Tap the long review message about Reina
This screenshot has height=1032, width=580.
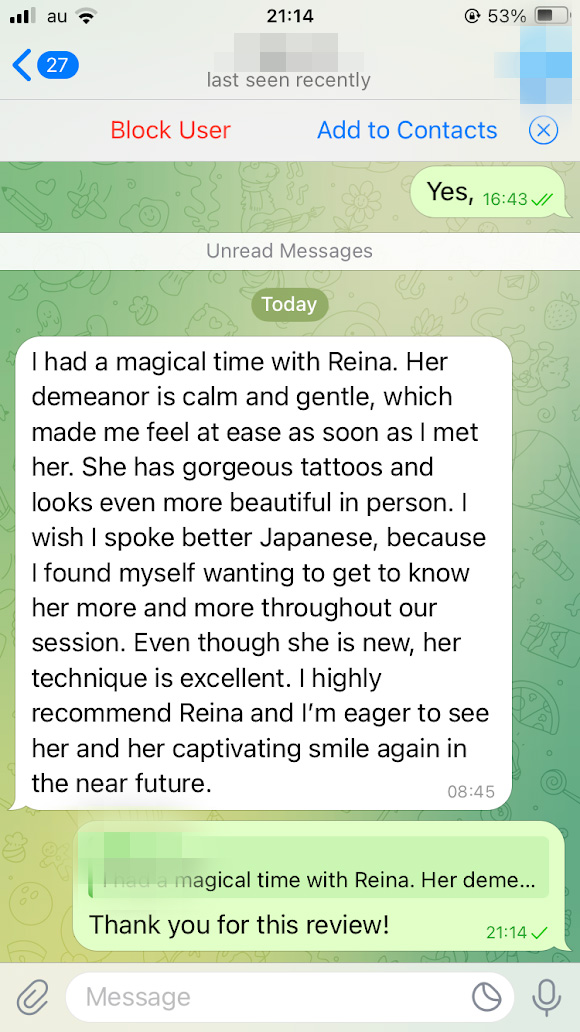(262, 573)
